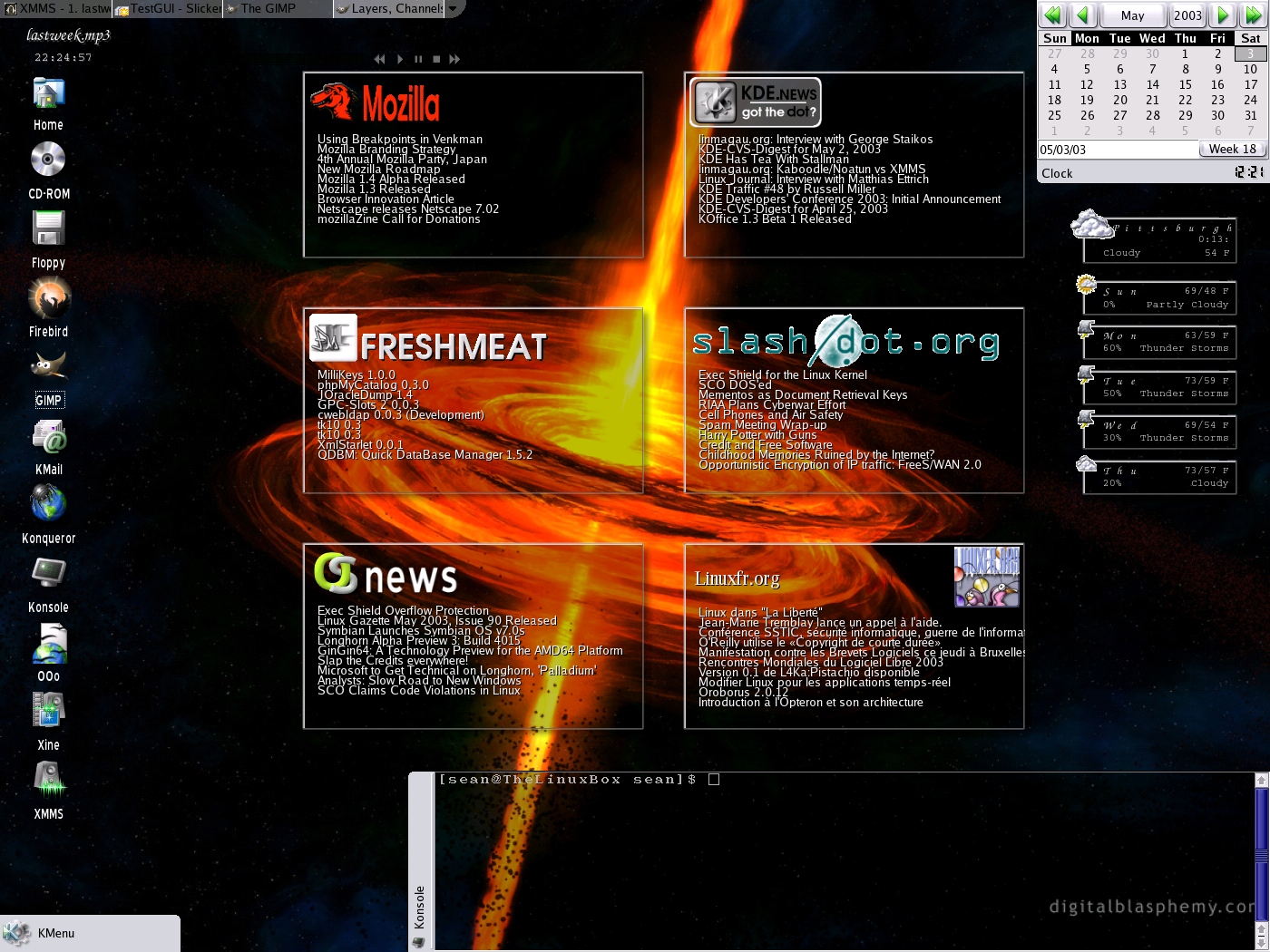Screen dimensions: 1270x952
Task: Open 'SCO Claims Code Violations in Linux'
Action: point(419,691)
